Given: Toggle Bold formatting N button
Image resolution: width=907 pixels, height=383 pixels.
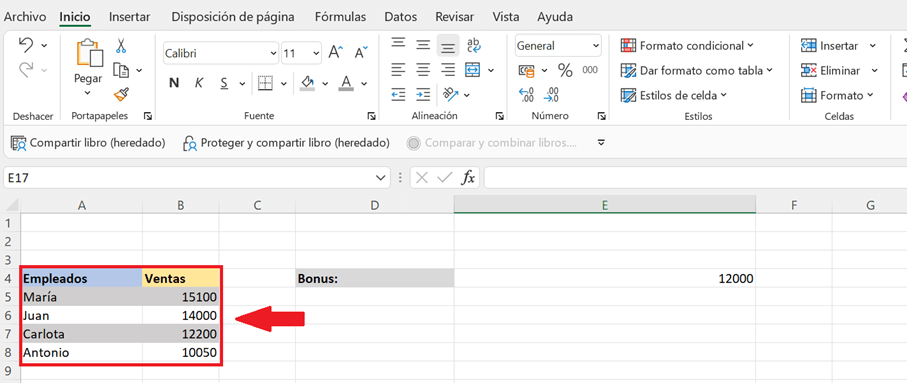Looking at the screenshot, I should click(x=174, y=83).
